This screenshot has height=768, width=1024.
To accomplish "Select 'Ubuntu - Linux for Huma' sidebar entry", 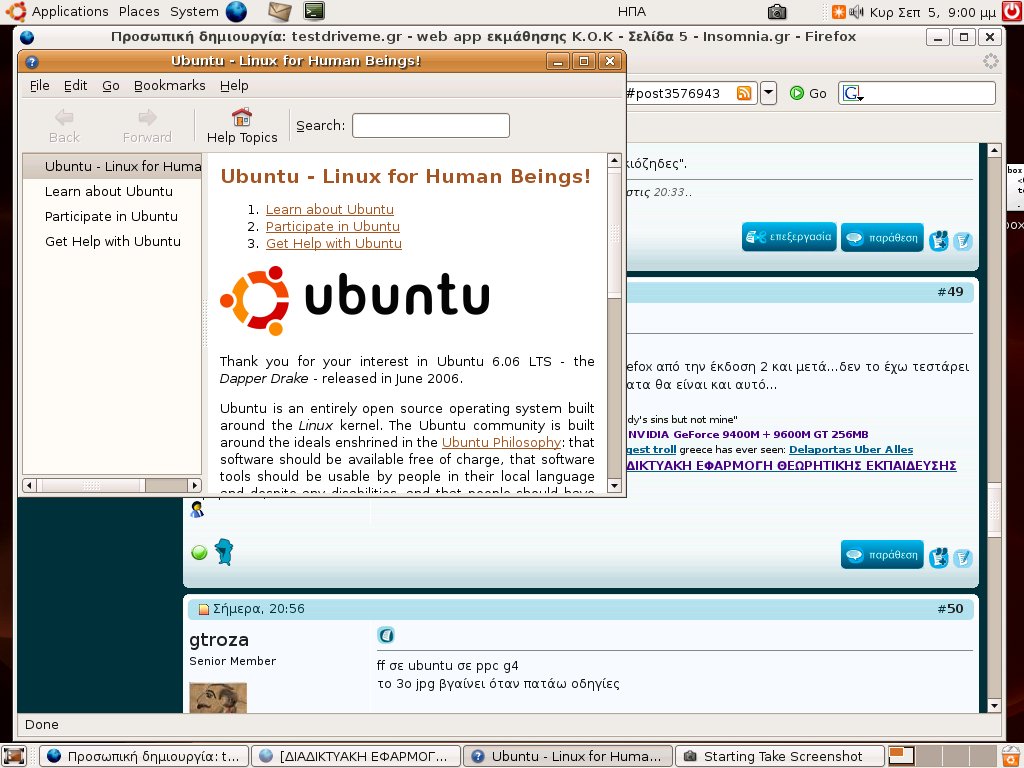I will [x=112, y=166].
